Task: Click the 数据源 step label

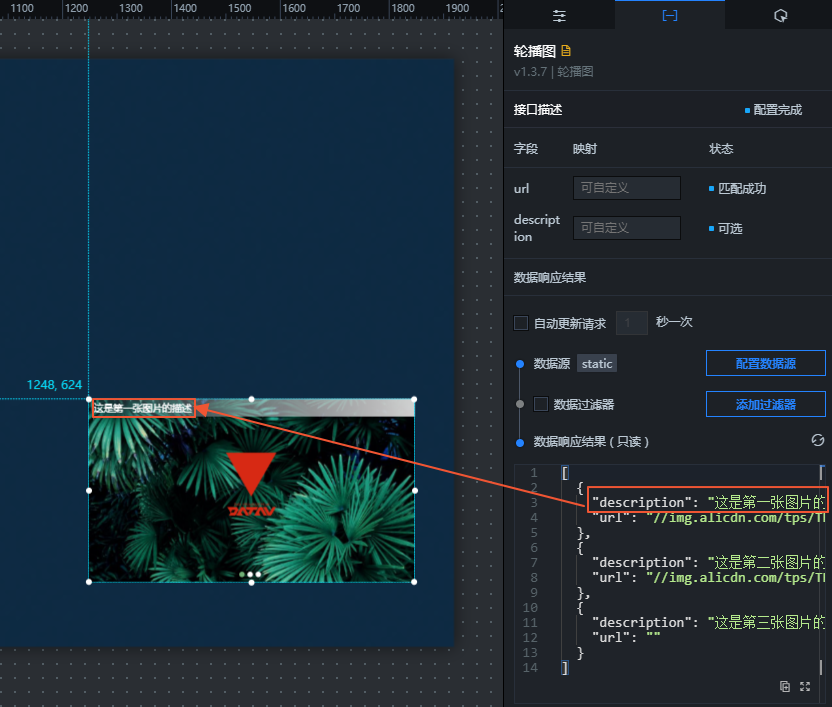Action: point(552,364)
